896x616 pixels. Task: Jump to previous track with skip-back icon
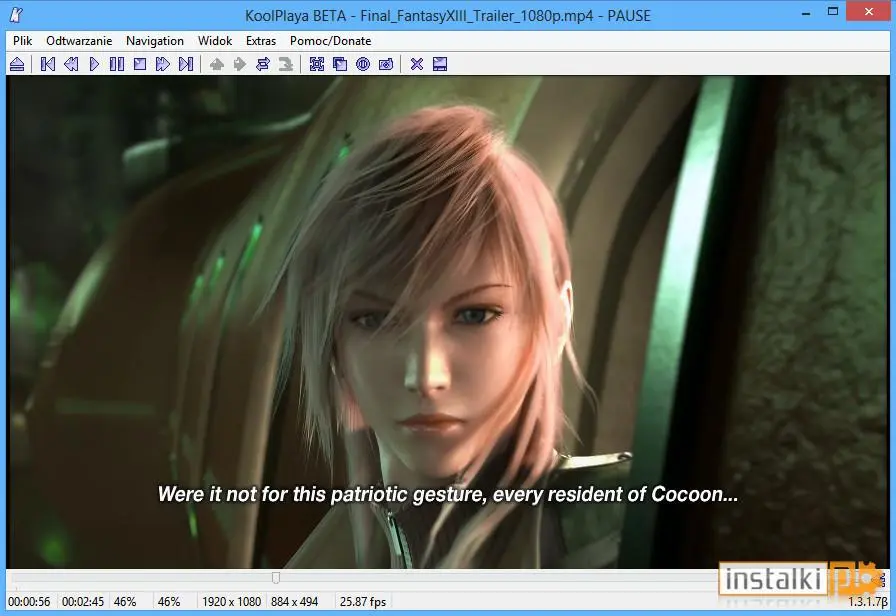(48, 64)
